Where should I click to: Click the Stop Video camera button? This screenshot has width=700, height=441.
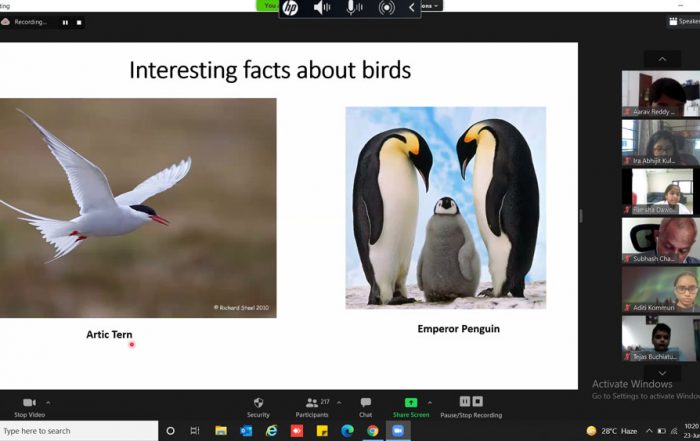[29, 408]
